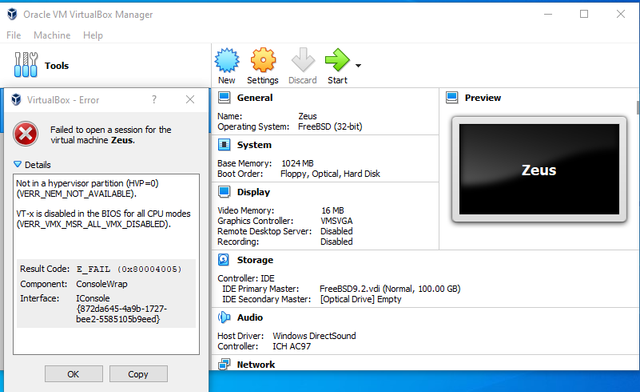Viewport: 640px width, 392px height.
Task: Click the Display section icon
Action: (x=224, y=192)
